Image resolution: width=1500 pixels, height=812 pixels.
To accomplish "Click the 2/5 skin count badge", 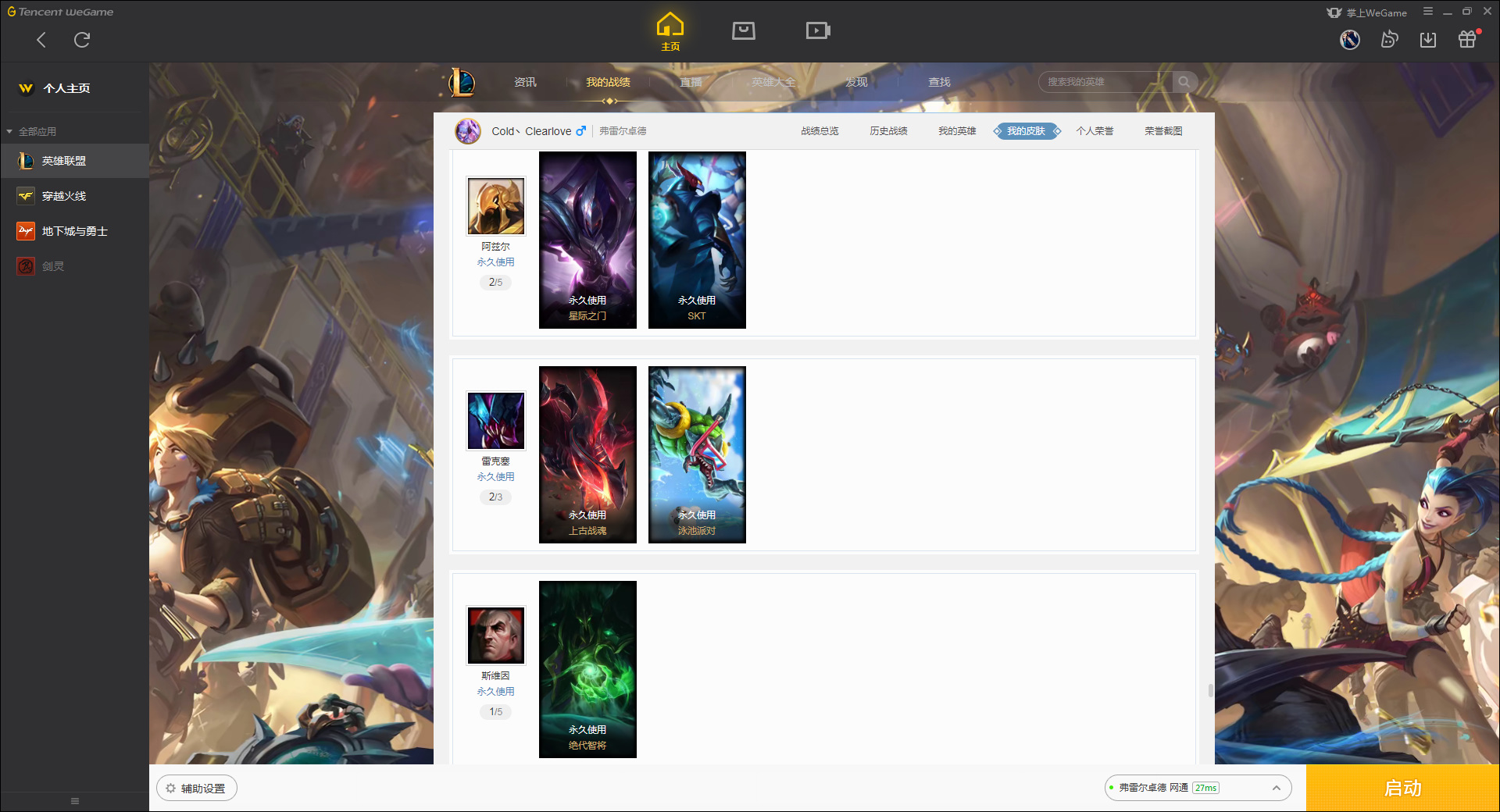I will tap(496, 282).
